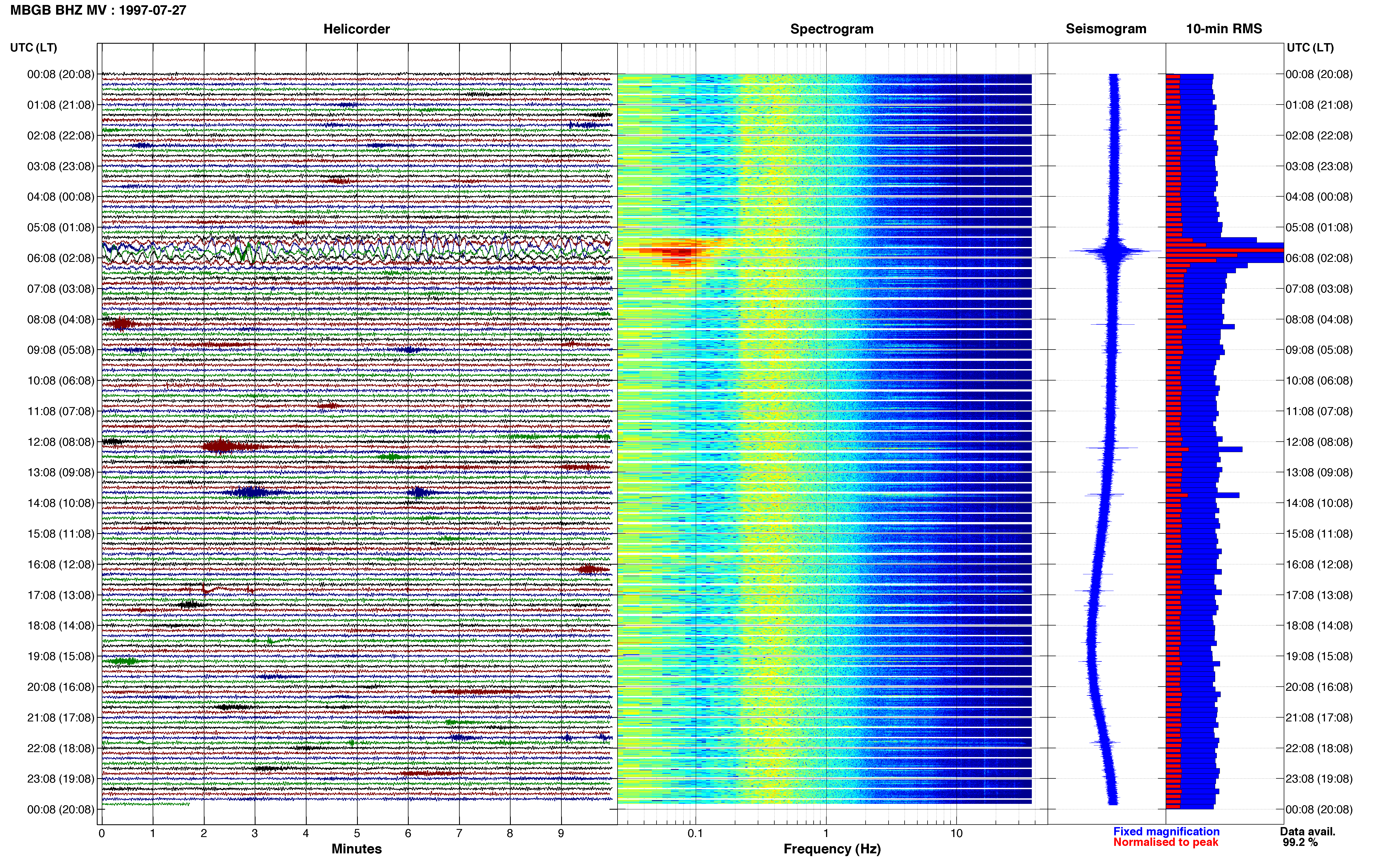The height and width of the screenshot is (868, 1388).
Task: Click the '1' frequency tick label
Action: pyautogui.click(x=826, y=833)
